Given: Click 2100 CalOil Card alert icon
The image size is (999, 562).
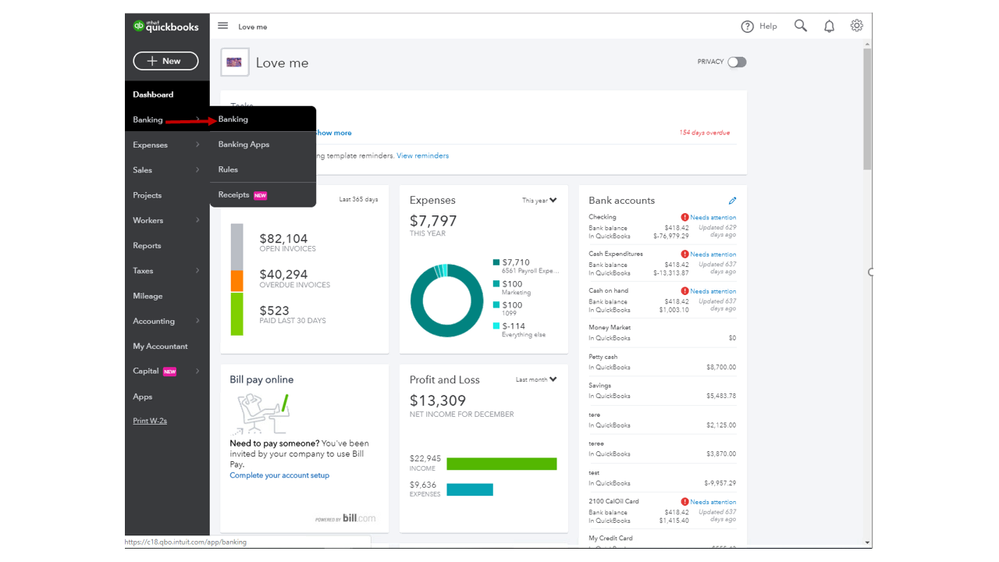Looking at the screenshot, I should tap(684, 502).
